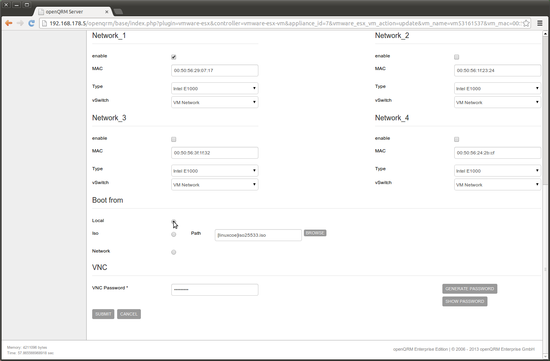Viewport: 550px width, 361px height.
Task: Click the Iso Path input field
Action: [x=258, y=235]
